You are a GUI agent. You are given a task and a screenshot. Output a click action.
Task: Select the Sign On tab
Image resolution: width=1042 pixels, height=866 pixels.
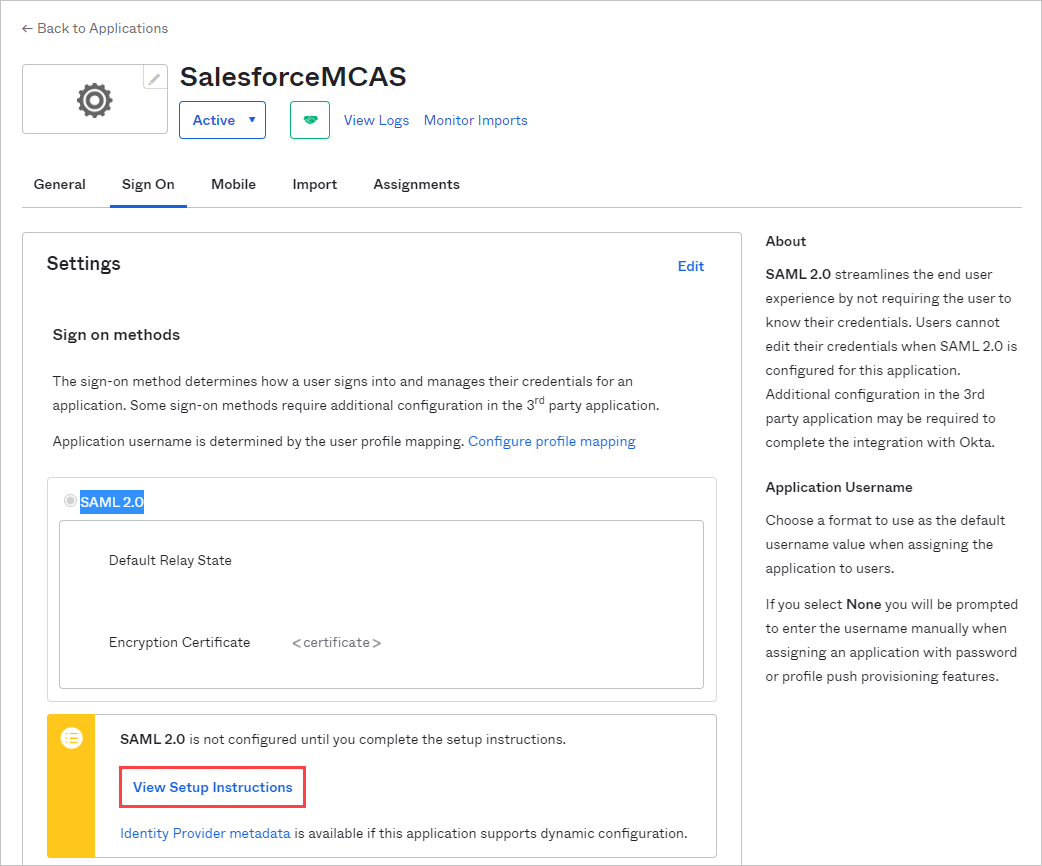coord(148,184)
